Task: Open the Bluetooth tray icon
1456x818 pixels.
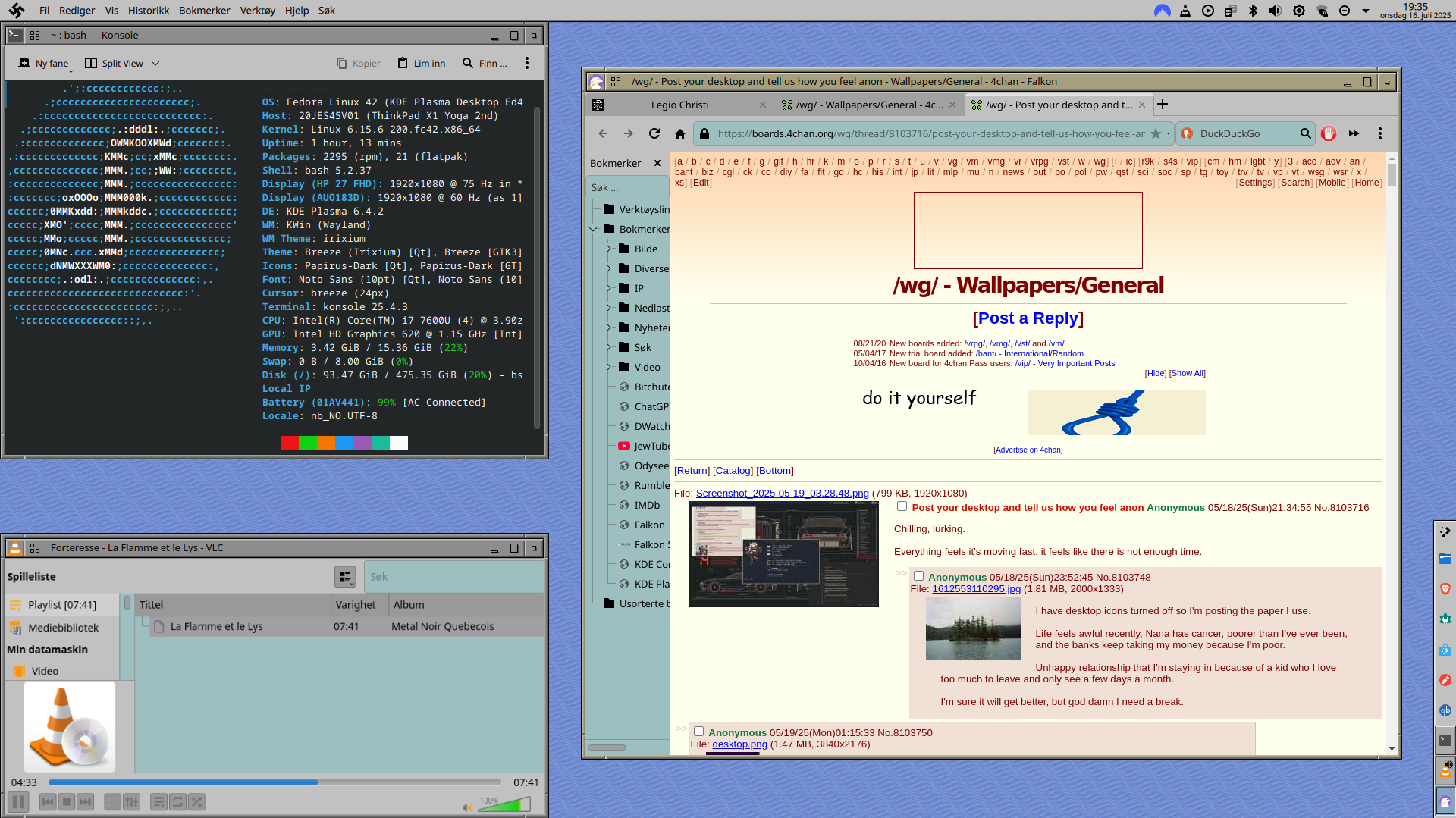Action: 1252,10
